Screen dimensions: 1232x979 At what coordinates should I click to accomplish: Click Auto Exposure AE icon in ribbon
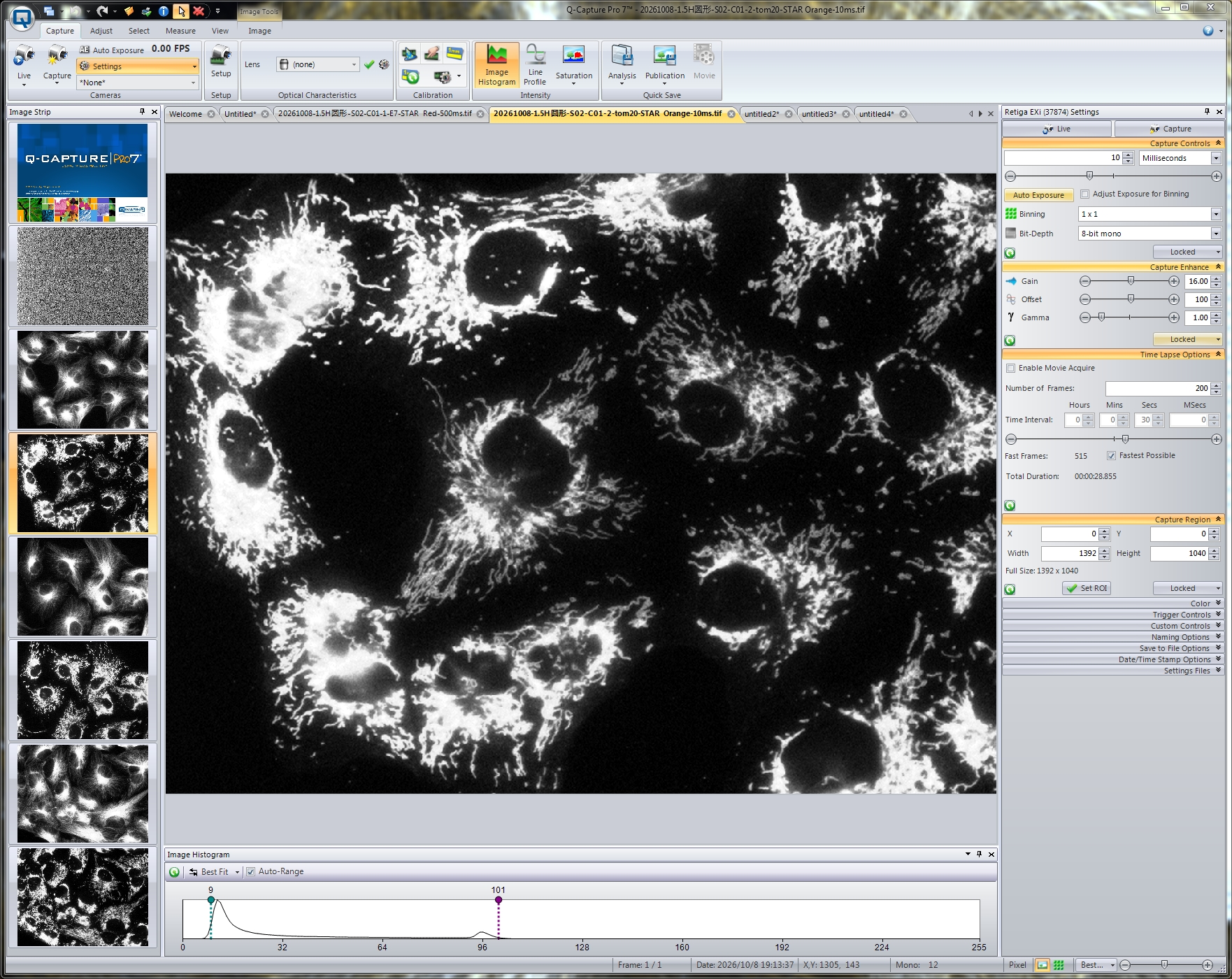click(85, 50)
